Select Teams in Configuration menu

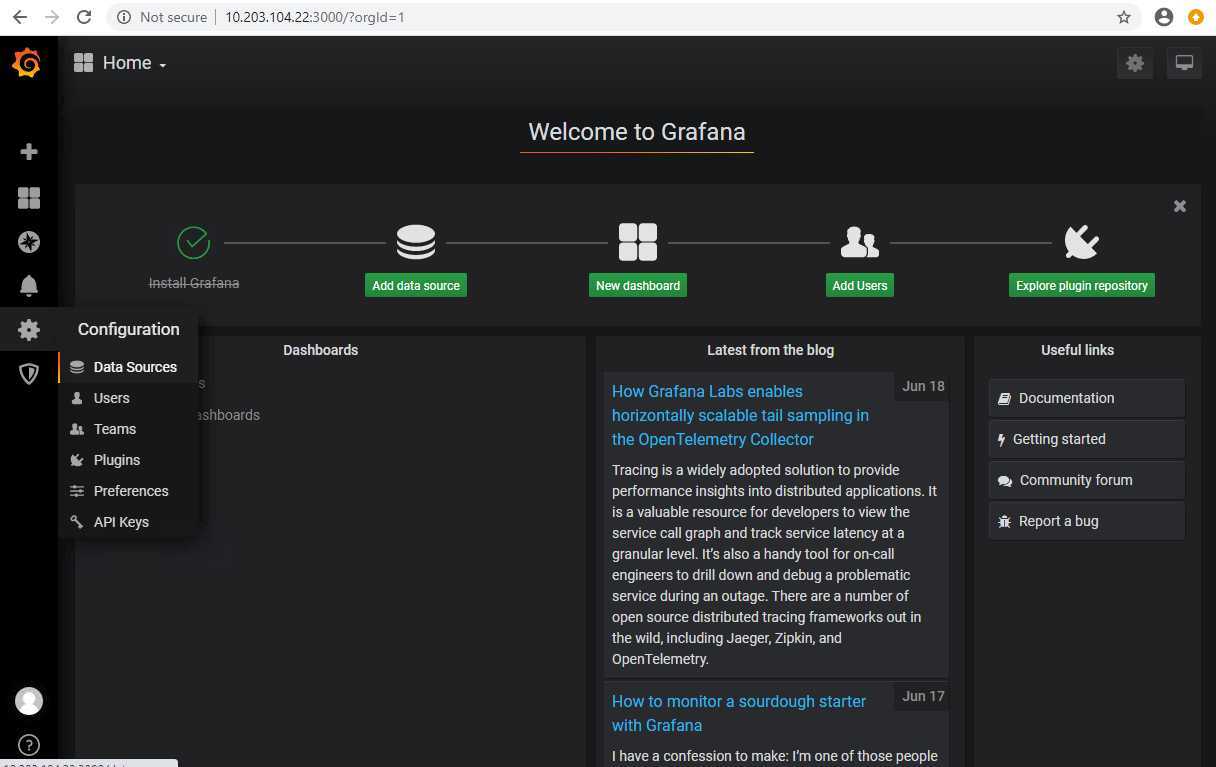128,429
